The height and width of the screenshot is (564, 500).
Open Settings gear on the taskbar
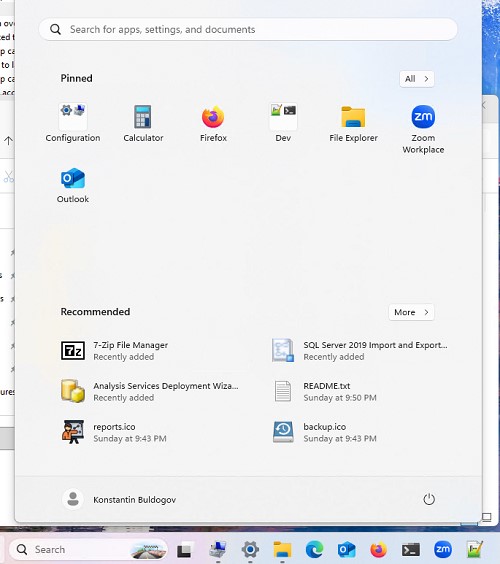pyautogui.click(x=250, y=550)
